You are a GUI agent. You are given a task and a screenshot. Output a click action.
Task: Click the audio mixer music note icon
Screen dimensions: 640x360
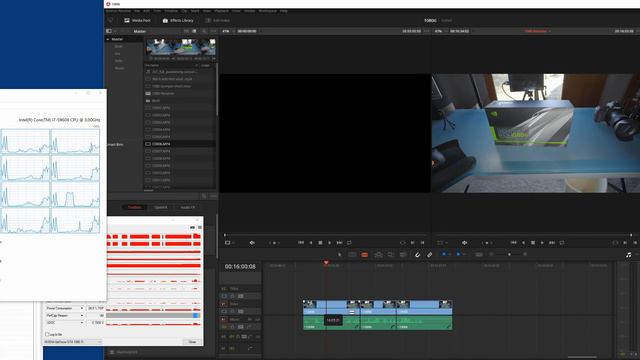pyautogui.click(x=629, y=255)
